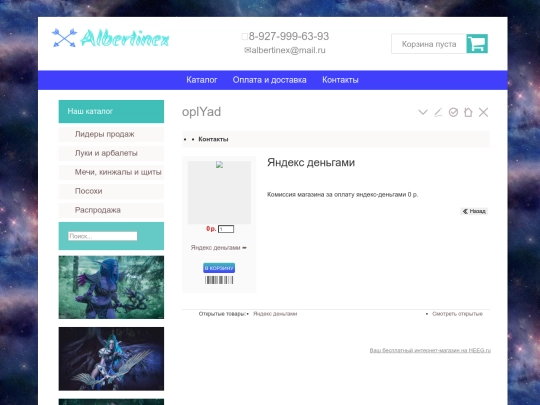Click the circled checkmark icon
Image resolution: width=540 pixels, height=405 pixels.
453,112
